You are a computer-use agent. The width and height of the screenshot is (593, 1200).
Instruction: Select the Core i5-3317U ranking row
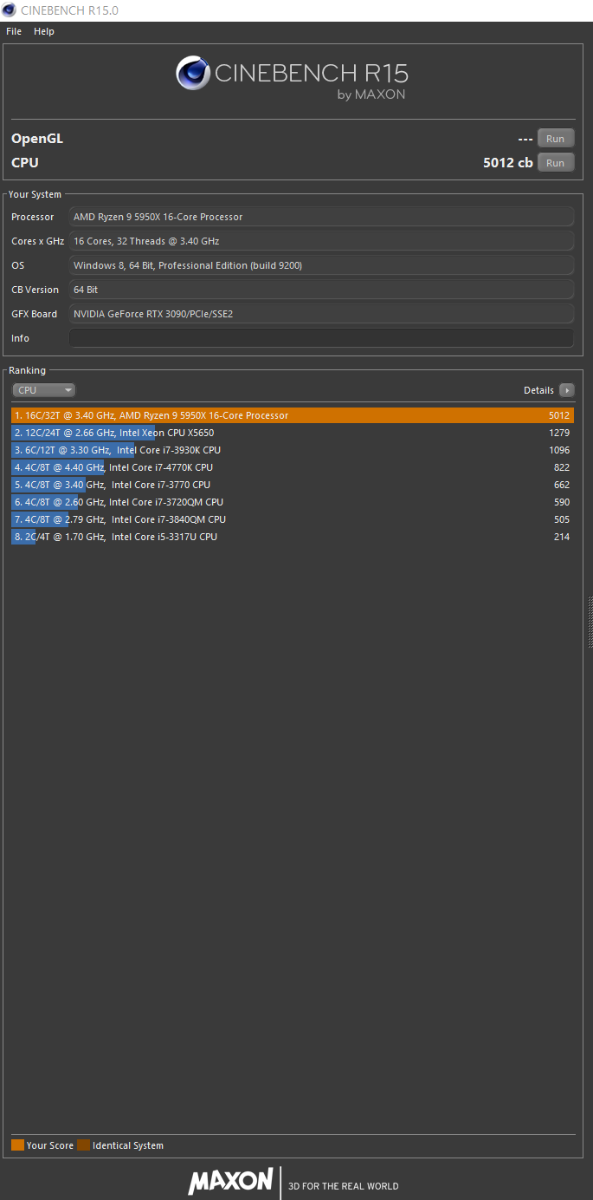pos(292,537)
